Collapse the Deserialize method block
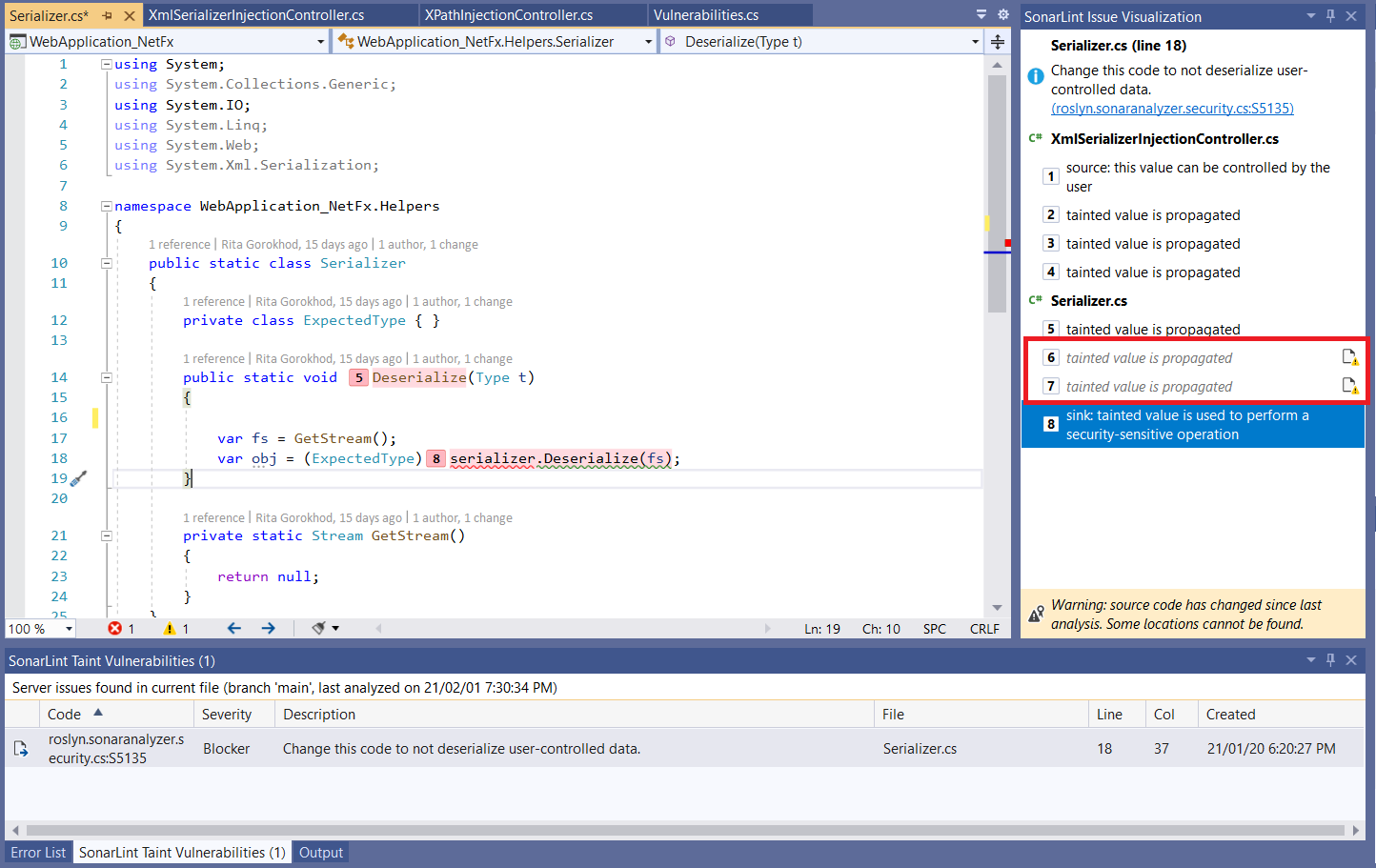 tap(107, 377)
